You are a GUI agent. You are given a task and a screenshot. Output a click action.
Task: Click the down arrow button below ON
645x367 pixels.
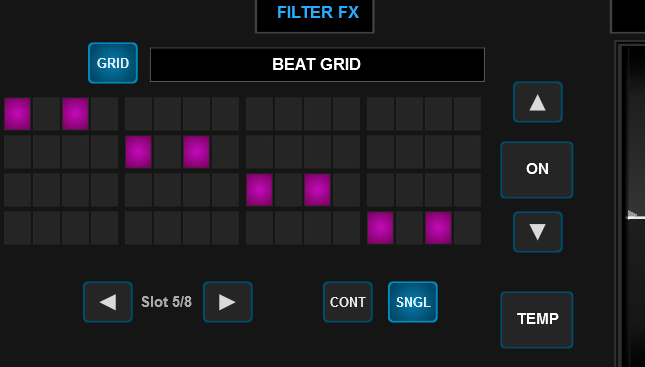tap(538, 232)
